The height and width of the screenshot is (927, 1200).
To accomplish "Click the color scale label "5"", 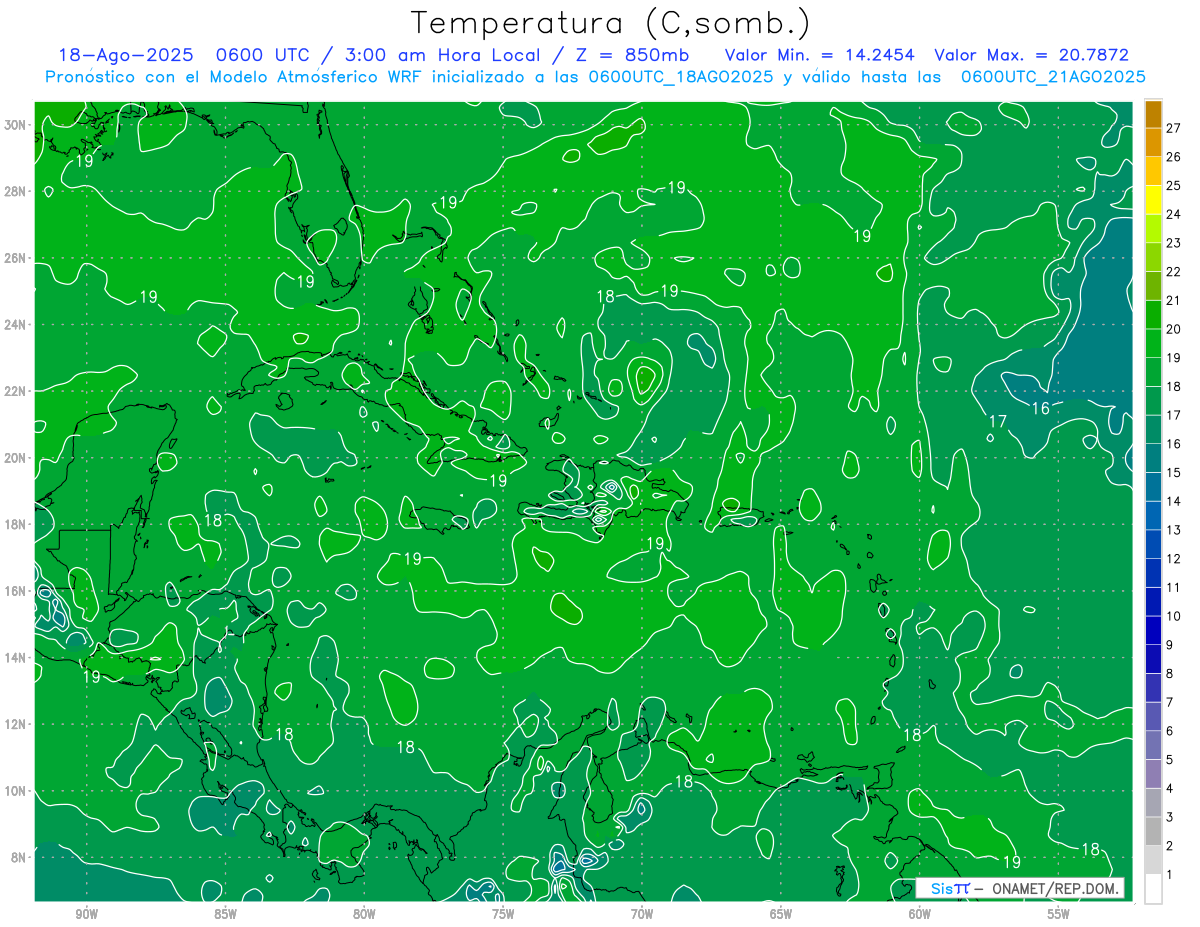I will 1170,760.
